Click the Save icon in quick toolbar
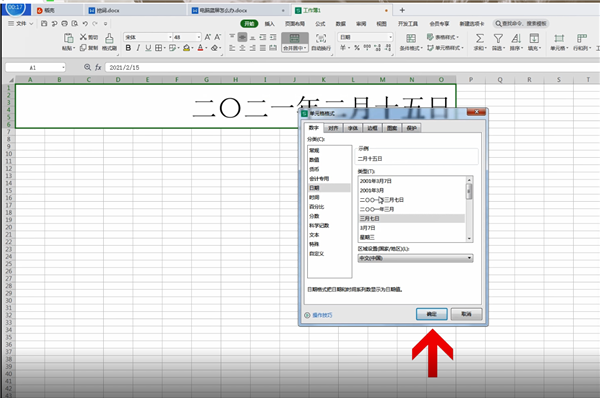Viewport: 600px width, 398px height. click(44, 24)
